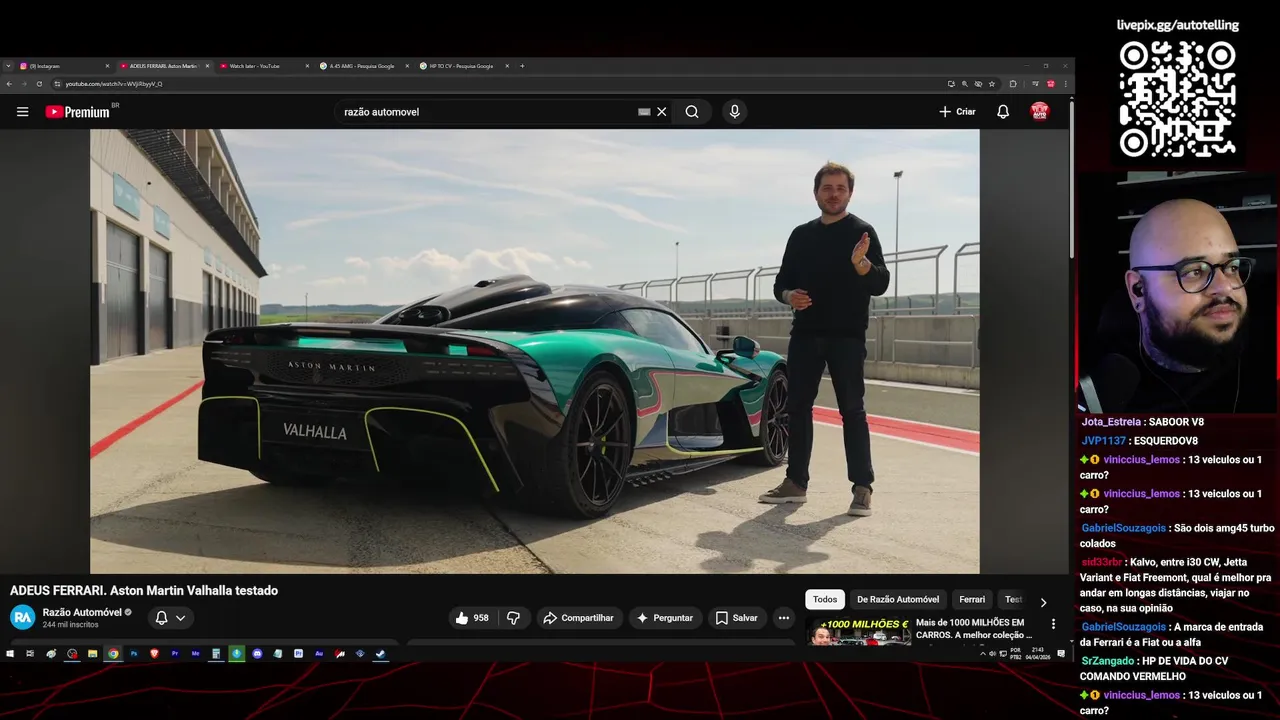Viewport: 1280px width, 720px height.
Task: Open the YouTube hamburger guide menu
Action: coord(22,112)
